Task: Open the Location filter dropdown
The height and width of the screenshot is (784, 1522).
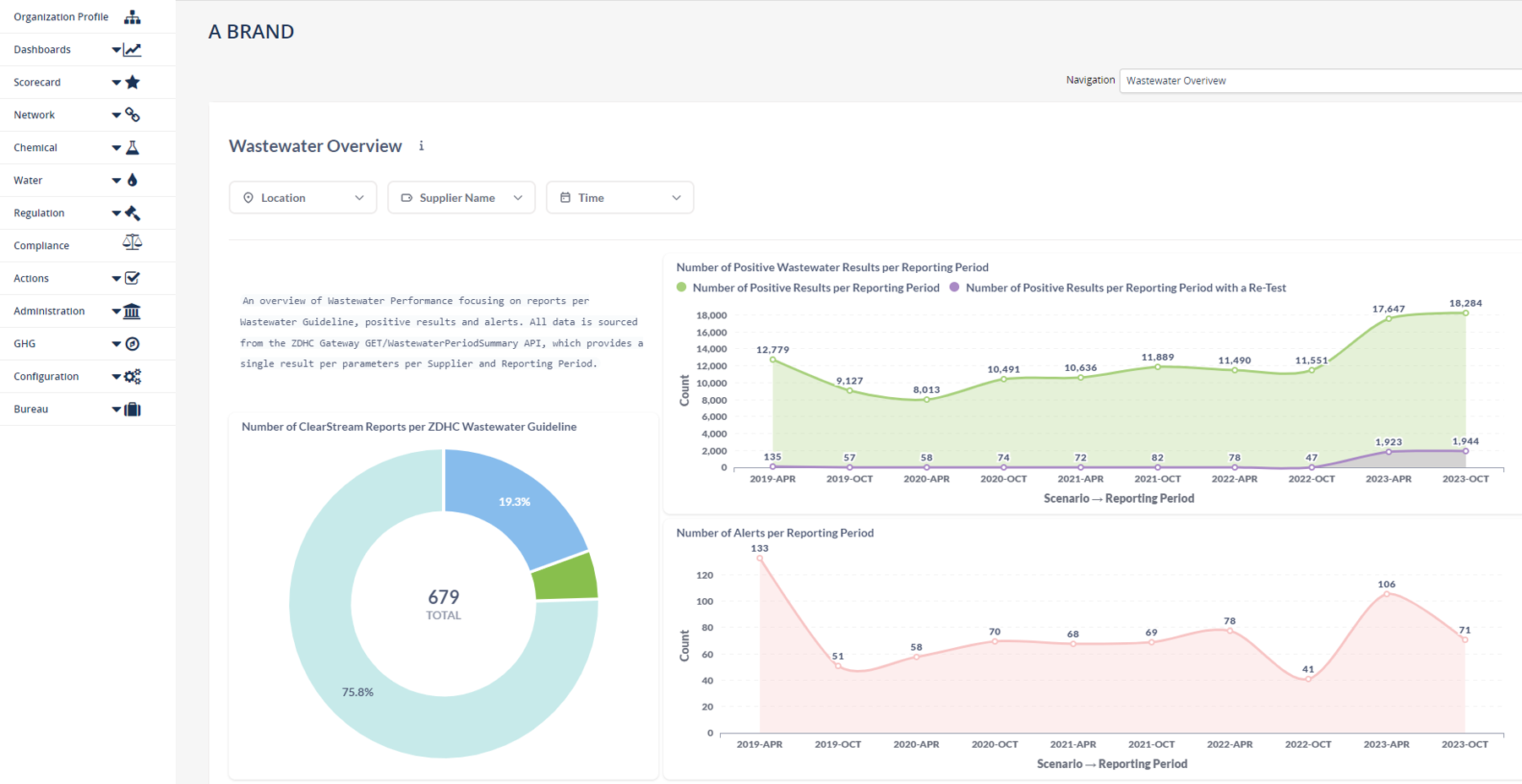Action: pyautogui.click(x=303, y=198)
